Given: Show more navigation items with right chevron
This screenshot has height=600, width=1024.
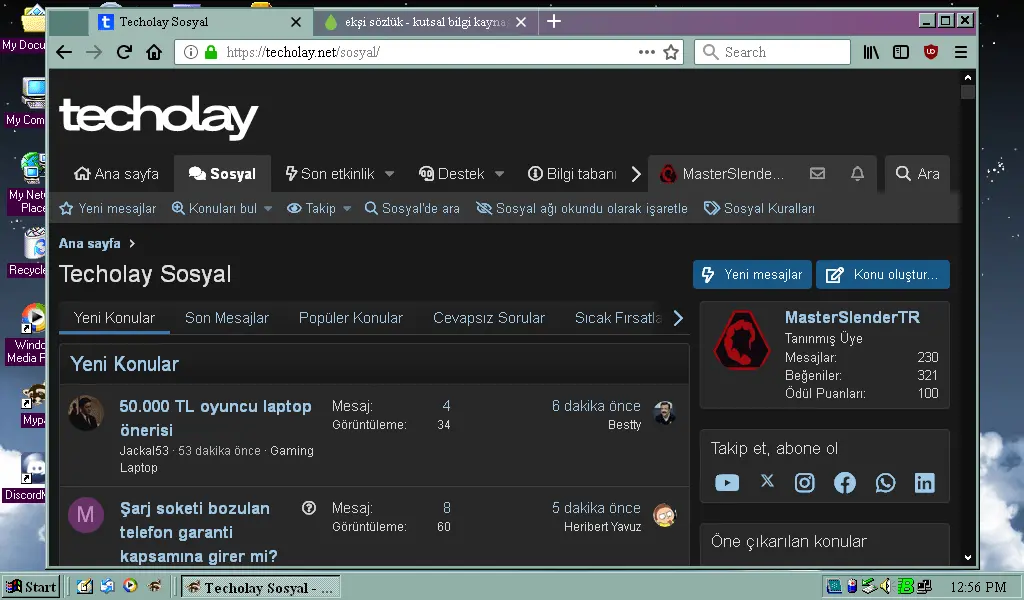Looking at the screenshot, I should [x=636, y=174].
